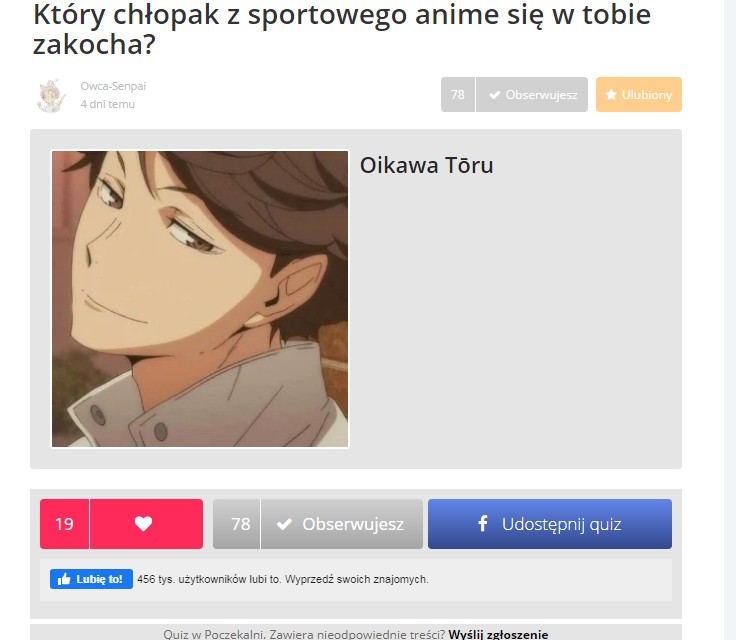The height and width of the screenshot is (640, 736).
Task: Click the heart like icon
Action: pos(143,524)
